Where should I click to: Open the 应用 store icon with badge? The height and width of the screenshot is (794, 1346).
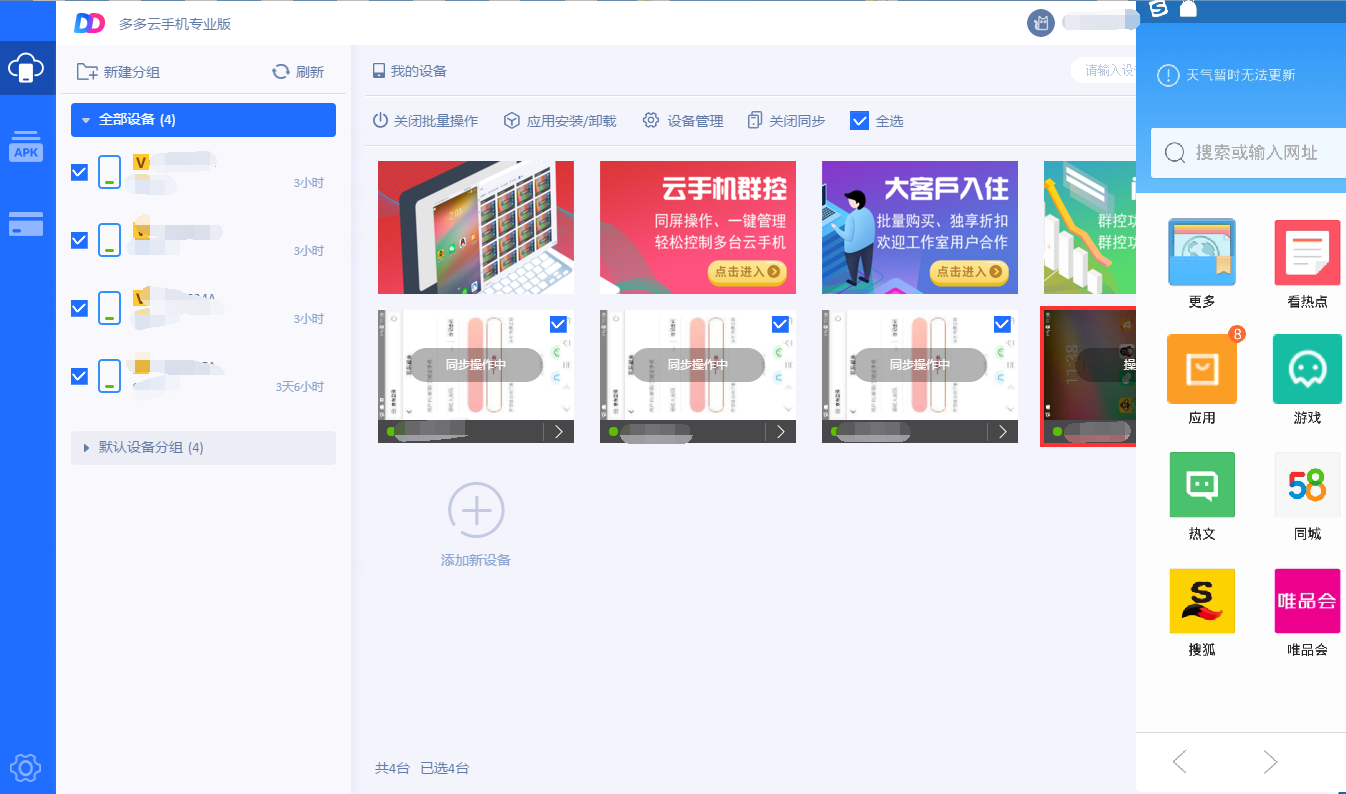(x=1202, y=369)
